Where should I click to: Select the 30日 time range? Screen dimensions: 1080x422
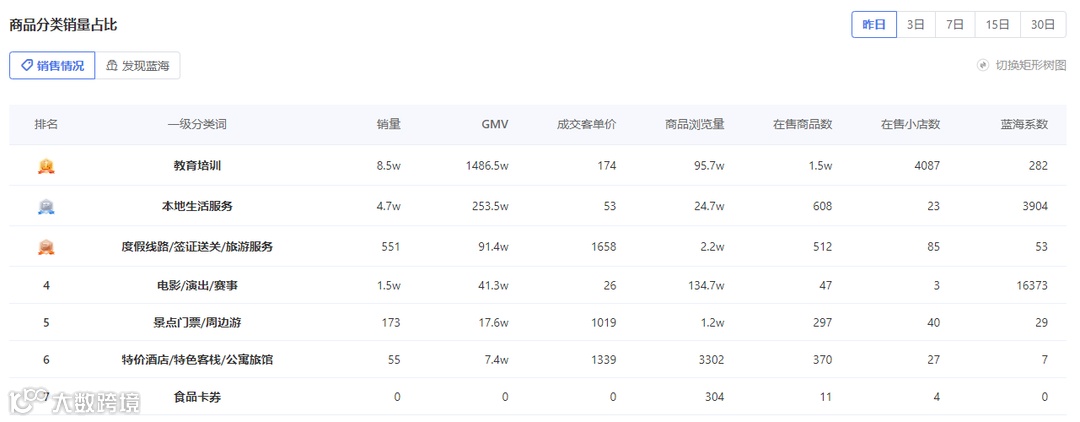pos(1043,25)
